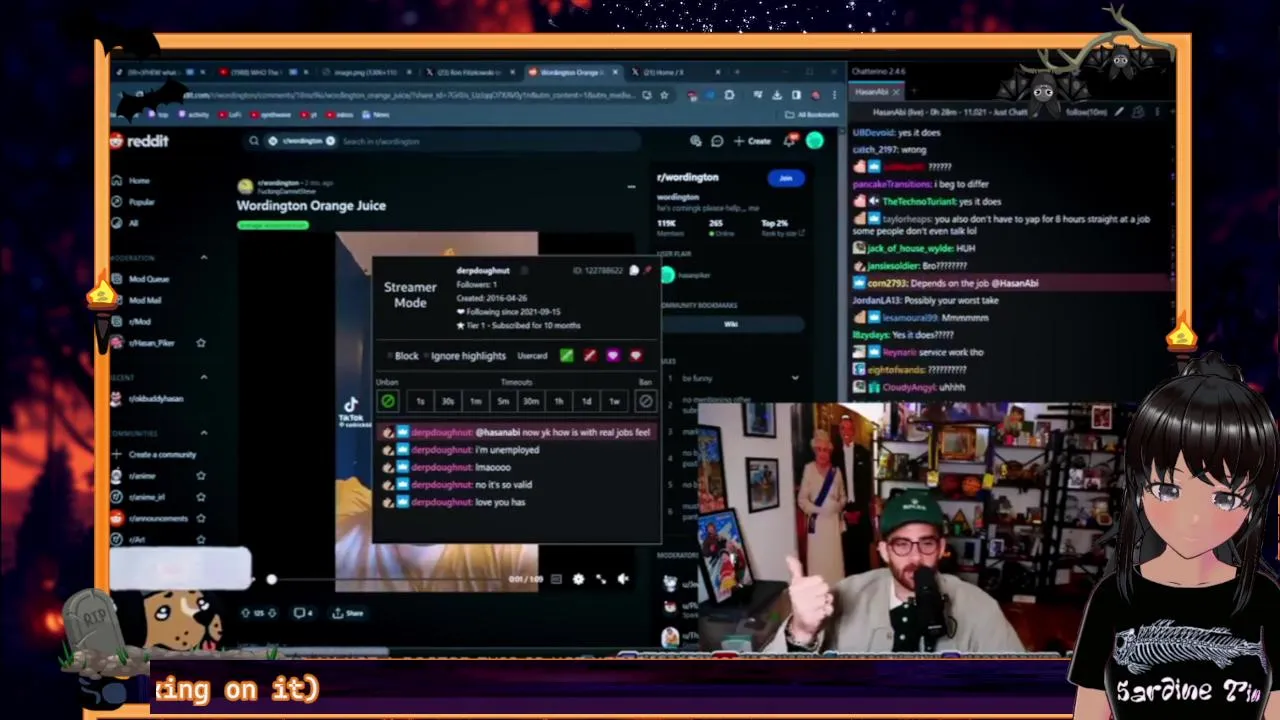Toggle Ignore highlights checkbox
1280x720 pixels.
(x=426, y=356)
